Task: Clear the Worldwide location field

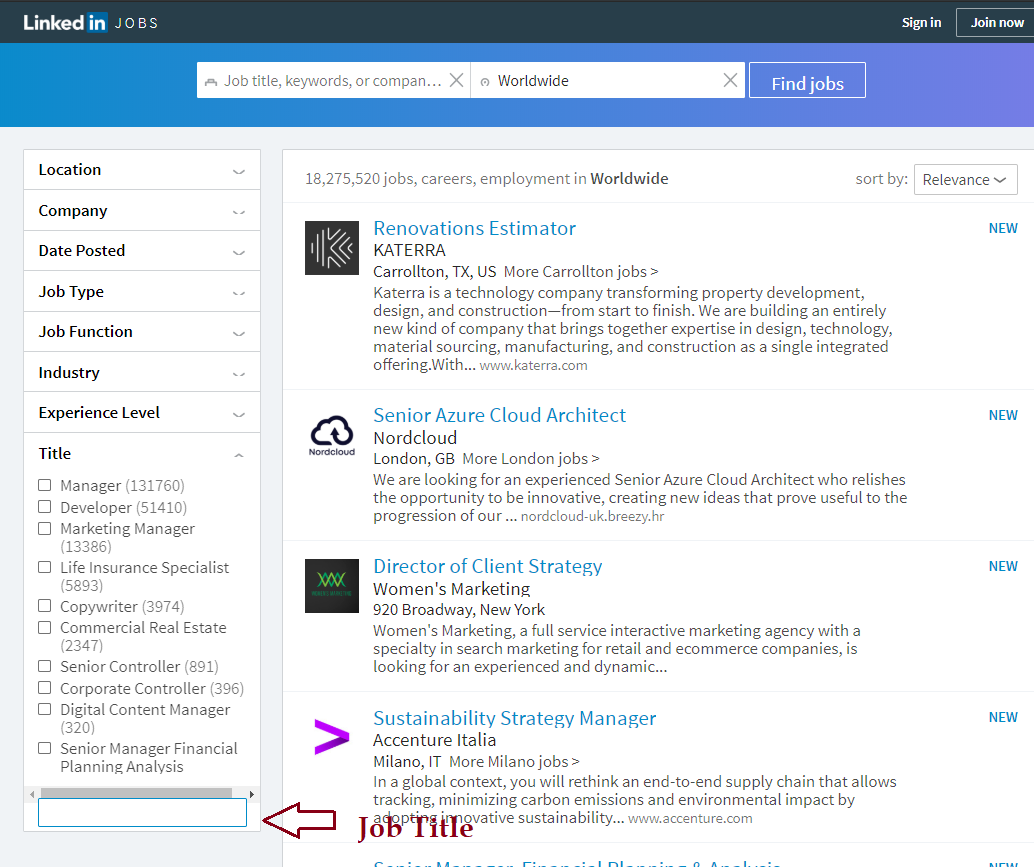Action: tap(730, 81)
